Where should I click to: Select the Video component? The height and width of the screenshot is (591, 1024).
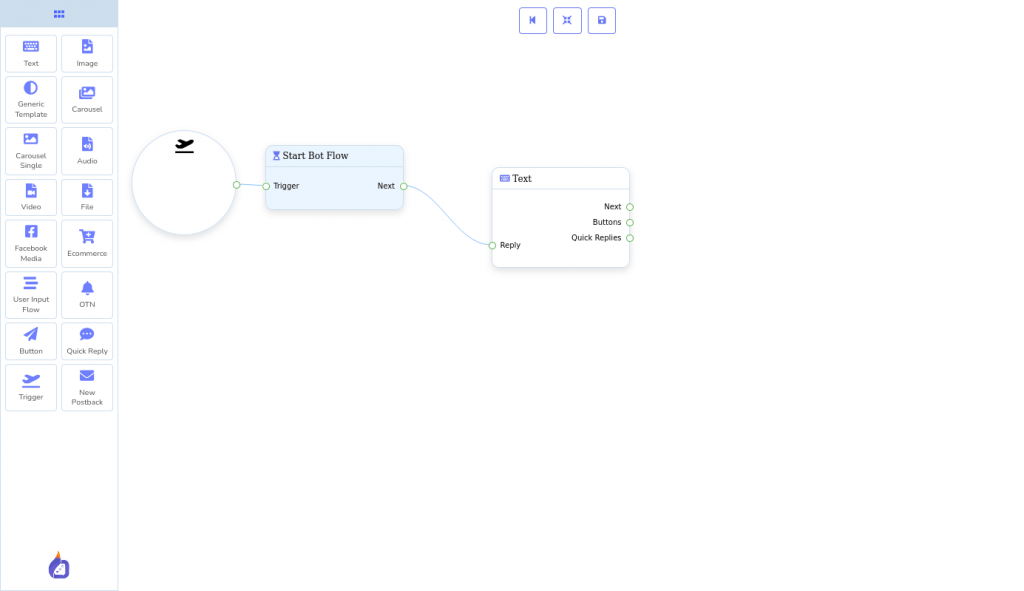pyautogui.click(x=31, y=197)
